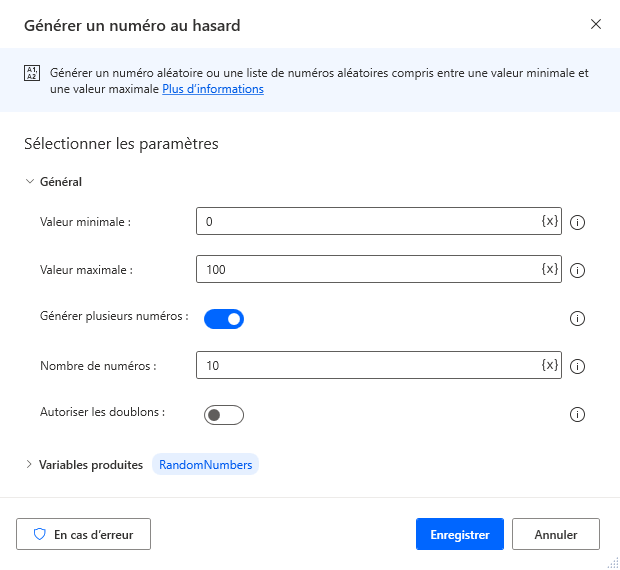
Task: Close the dialog with the X button
Action: point(596,24)
